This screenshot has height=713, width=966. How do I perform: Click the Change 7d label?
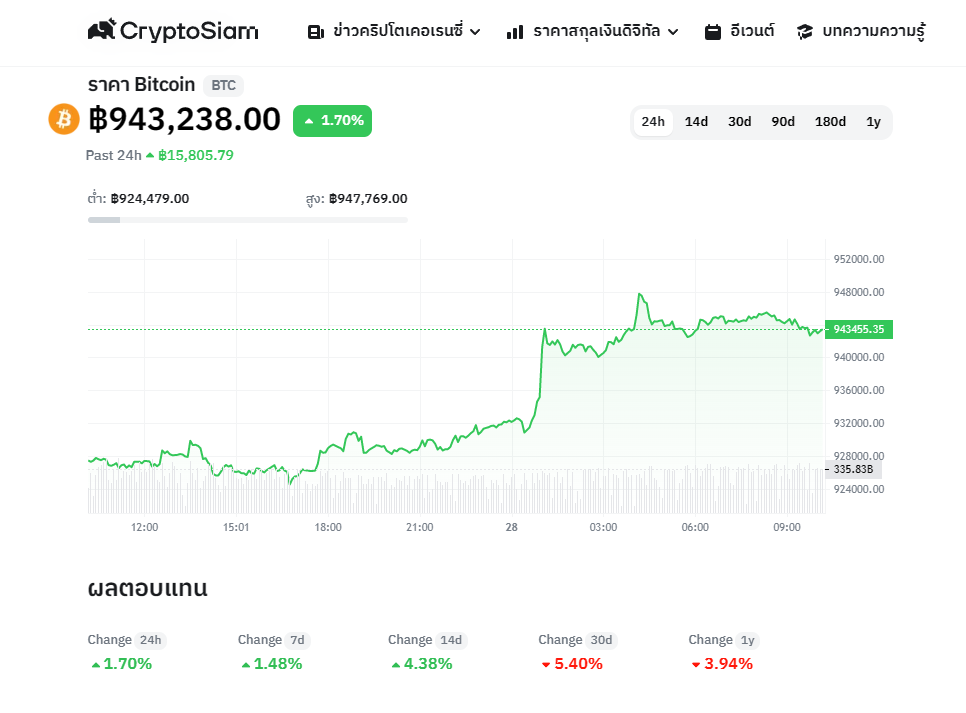click(274, 640)
